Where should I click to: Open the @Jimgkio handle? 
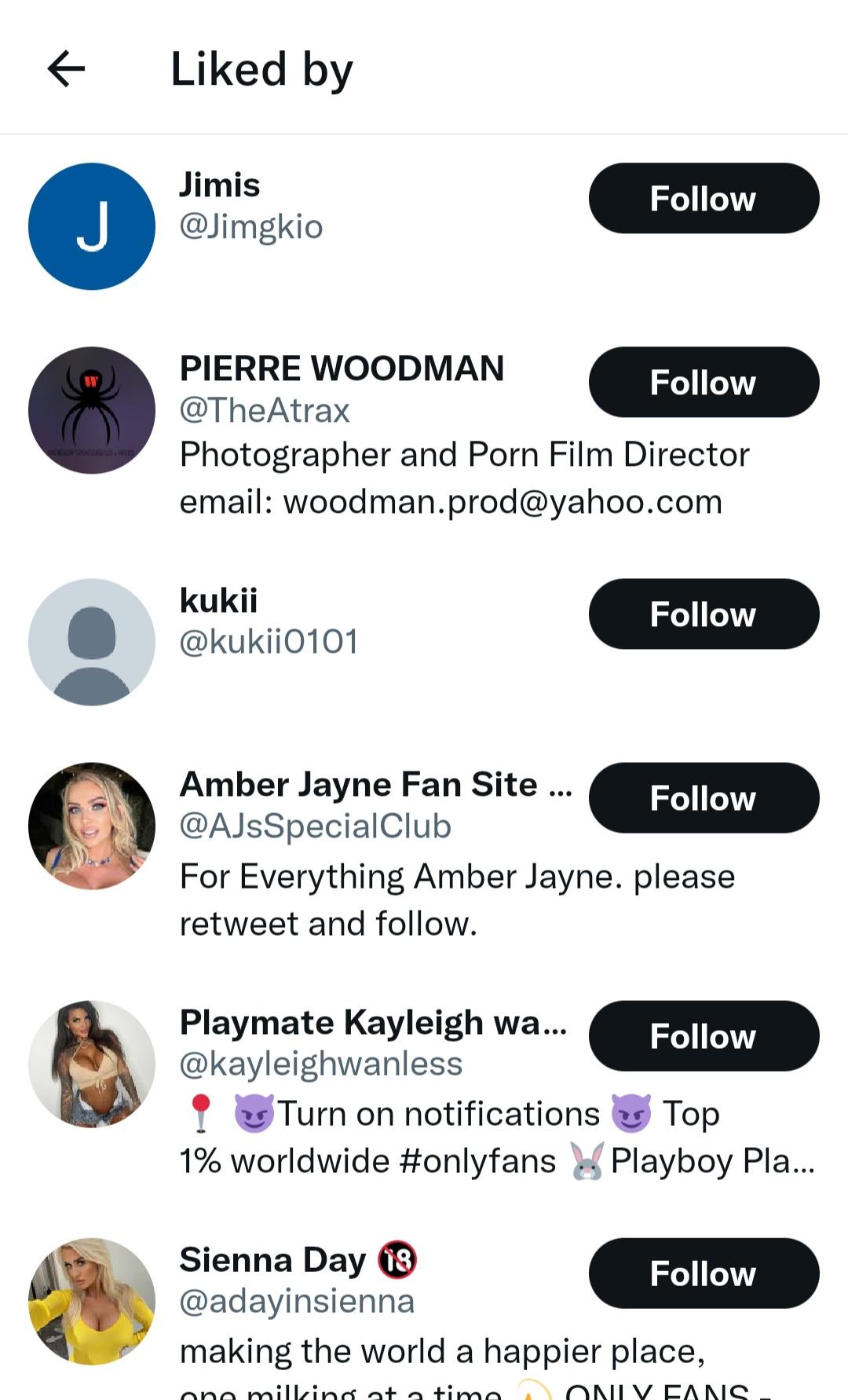(251, 227)
